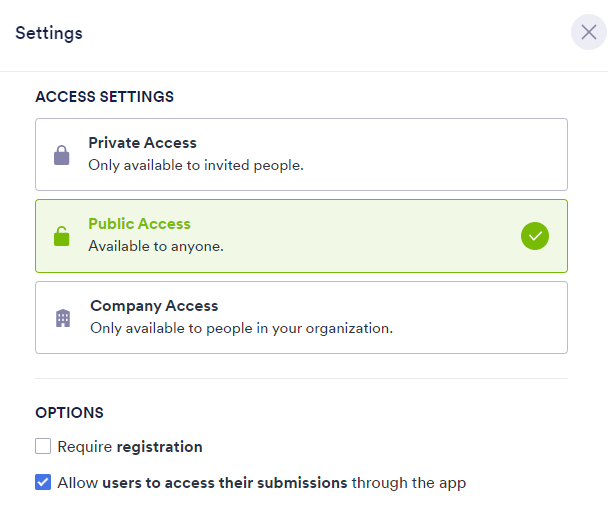The height and width of the screenshot is (512, 608).
Task: Click the green unlocked padlock icon
Action: pyautogui.click(x=62, y=236)
